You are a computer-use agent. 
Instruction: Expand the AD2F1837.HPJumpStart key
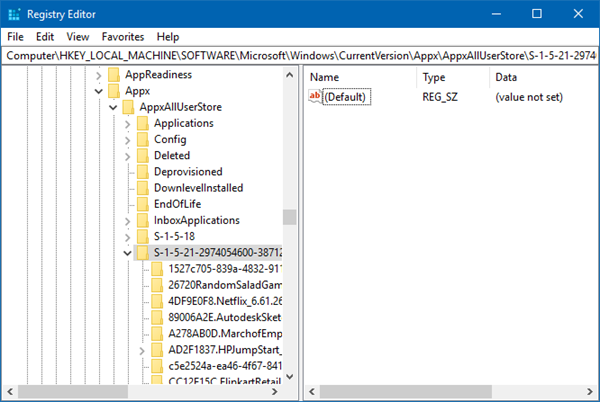pyautogui.click(x=143, y=351)
